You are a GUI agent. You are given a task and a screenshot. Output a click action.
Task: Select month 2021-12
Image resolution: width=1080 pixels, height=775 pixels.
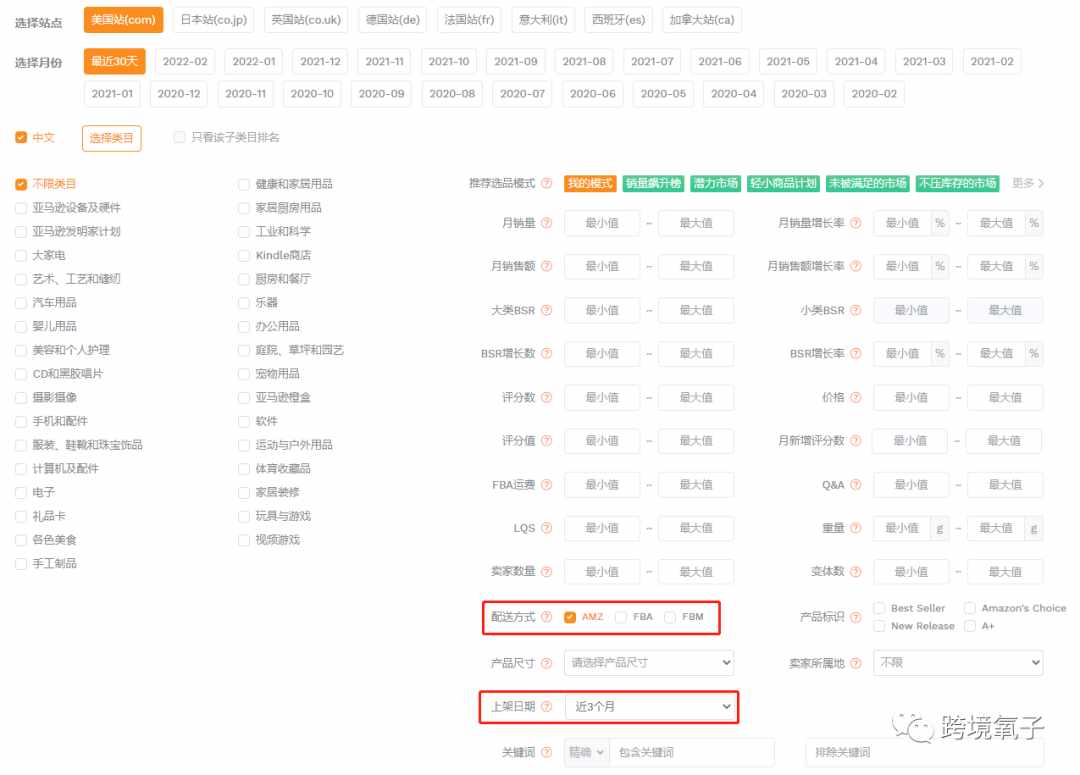click(320, 61)
